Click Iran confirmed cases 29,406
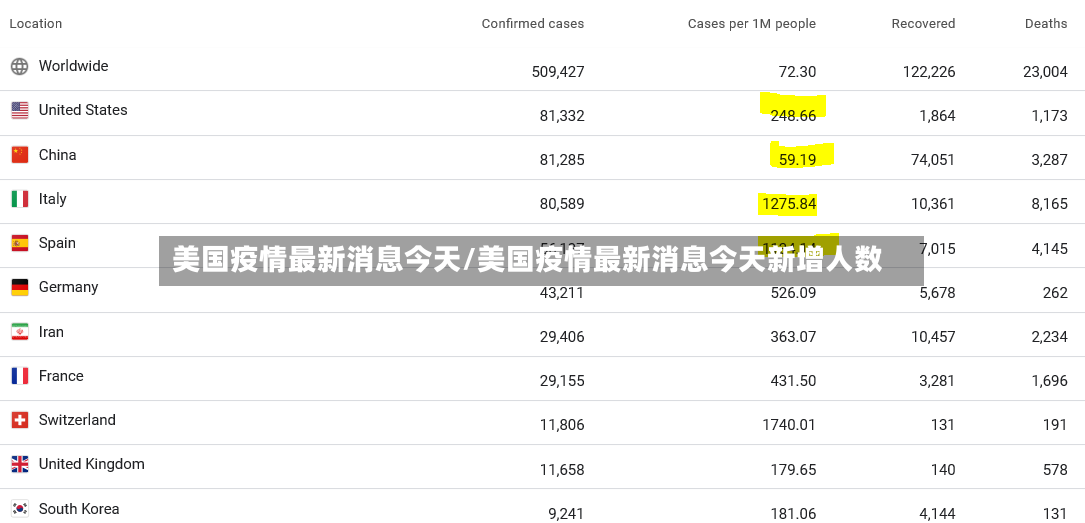 tap(562, 337)
